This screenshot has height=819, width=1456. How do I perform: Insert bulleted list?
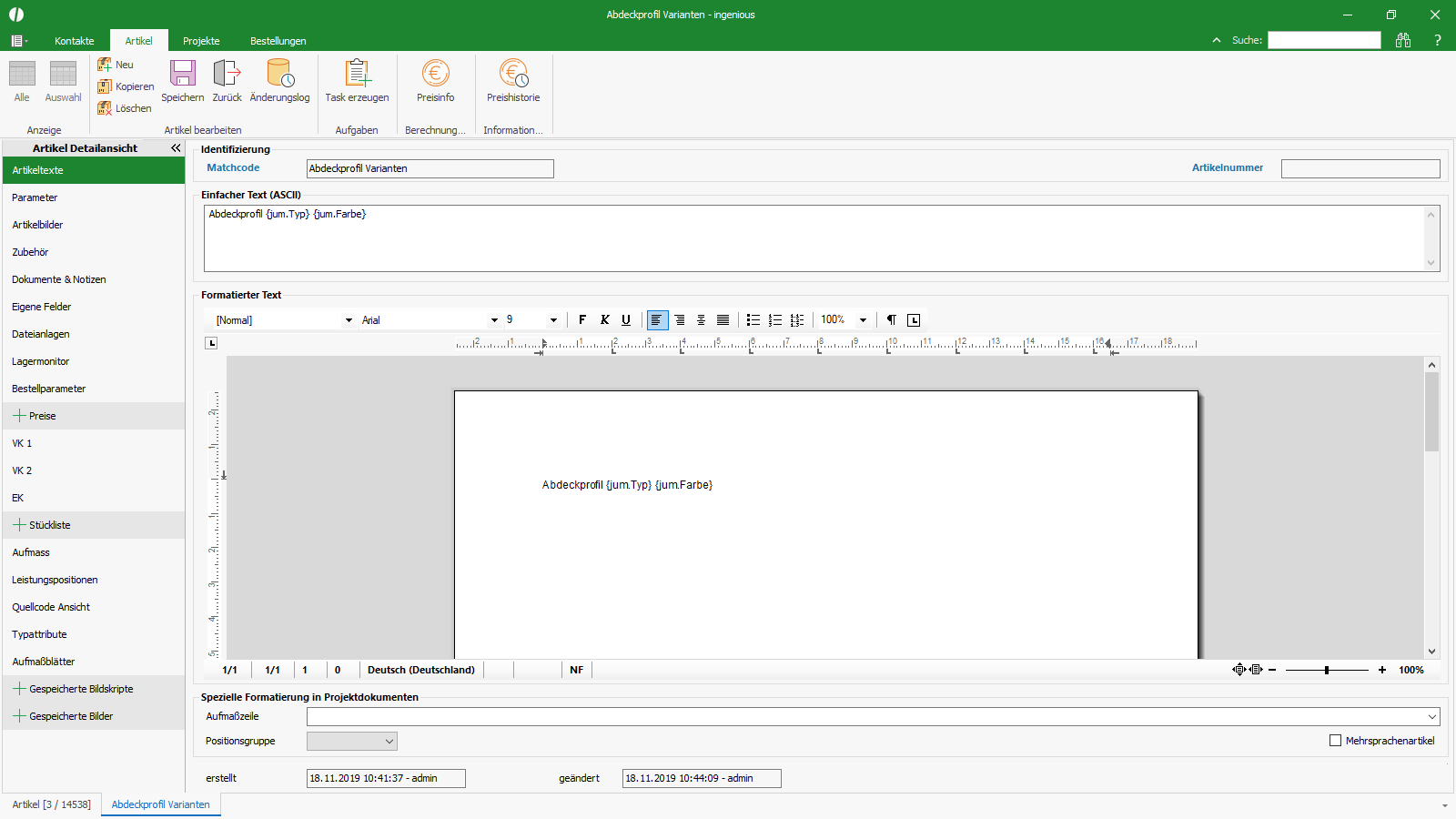(753, 319)
